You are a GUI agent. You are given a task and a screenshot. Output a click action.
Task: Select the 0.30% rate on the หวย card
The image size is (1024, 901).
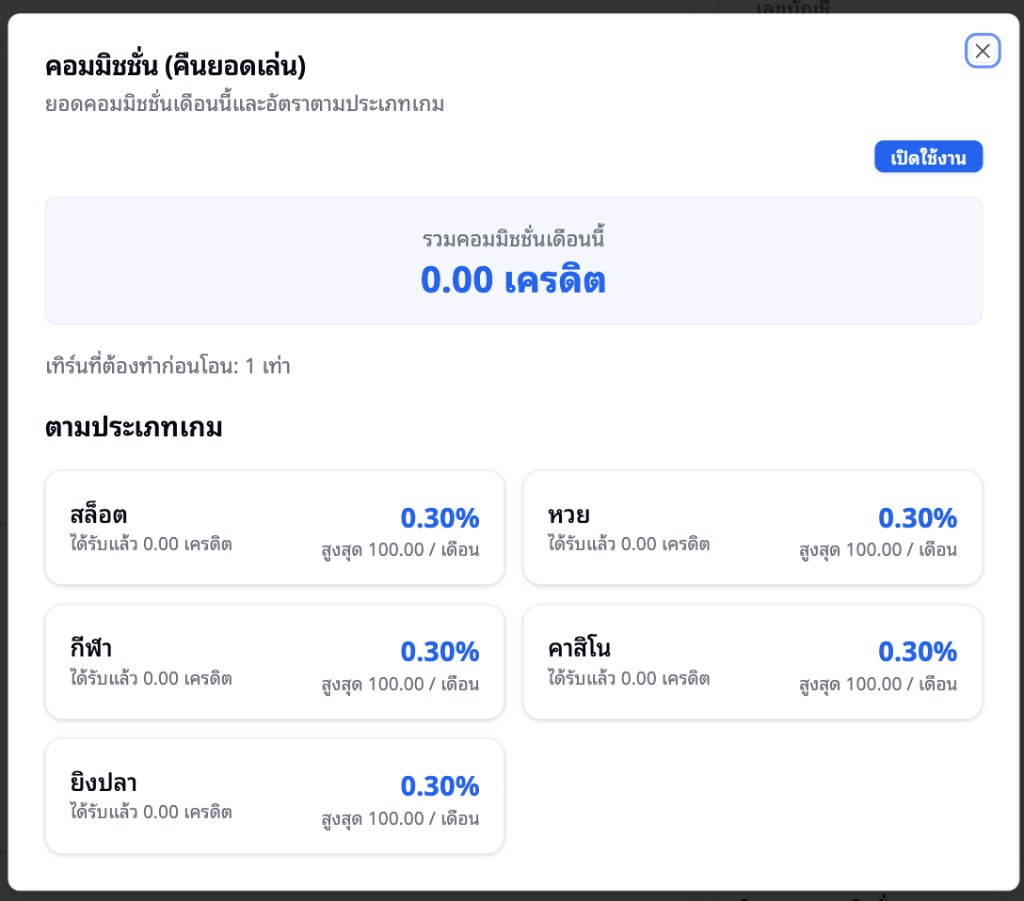click(918, 518)
